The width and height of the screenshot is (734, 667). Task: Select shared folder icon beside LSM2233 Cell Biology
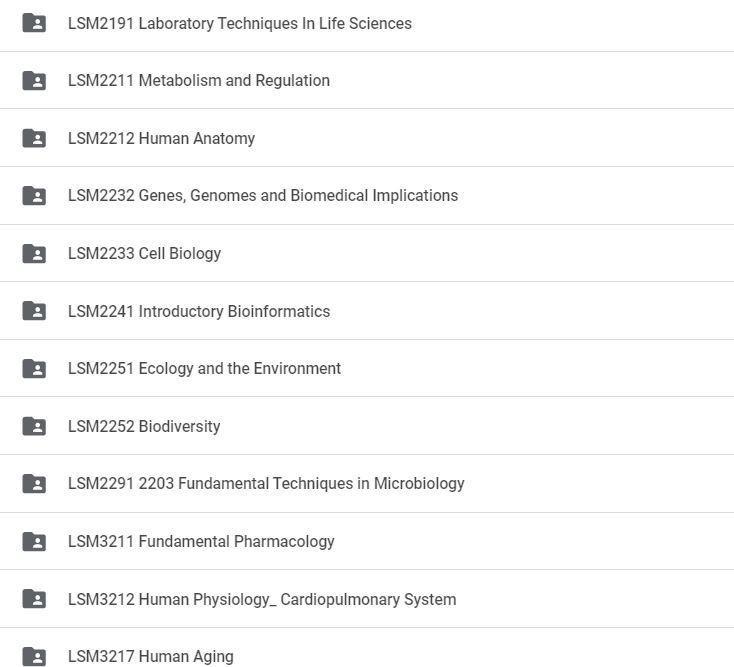click(34, 253)
